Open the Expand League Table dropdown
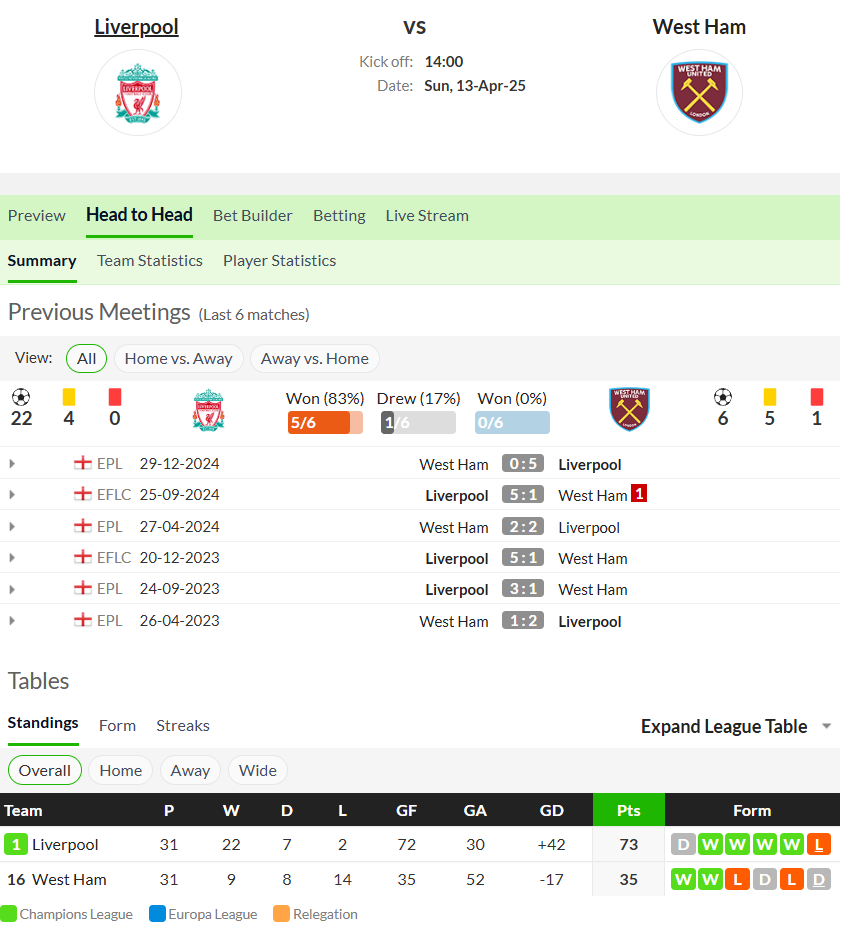 click(736, 726)
